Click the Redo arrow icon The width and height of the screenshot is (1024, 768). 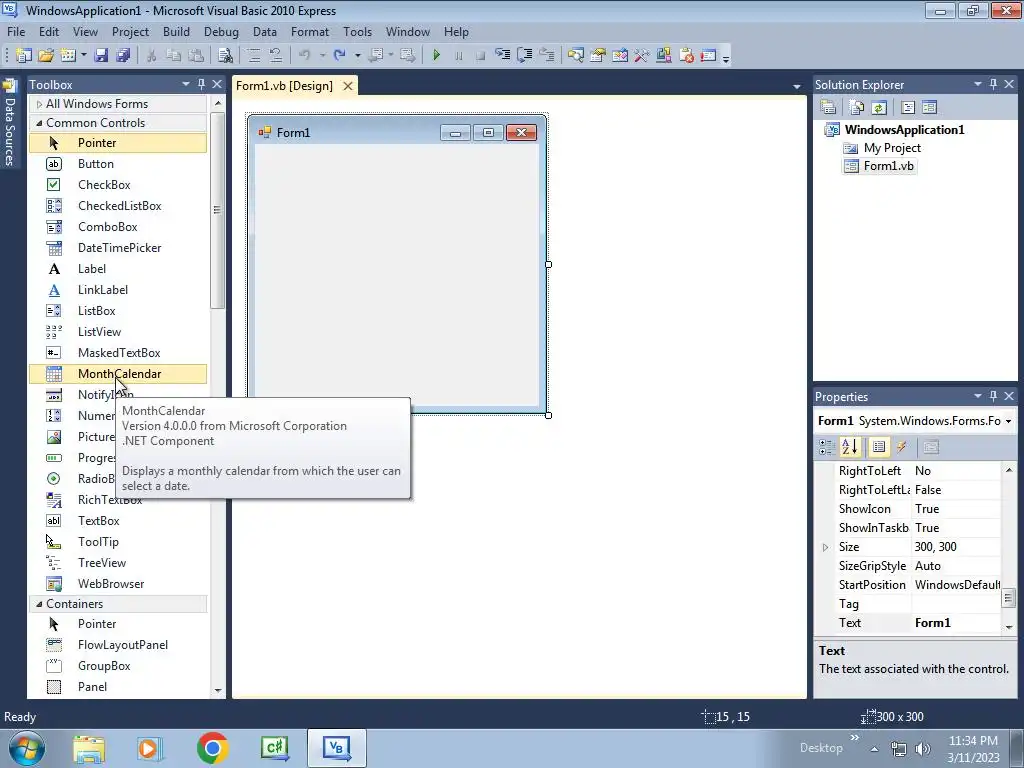[x=339, y=56]
